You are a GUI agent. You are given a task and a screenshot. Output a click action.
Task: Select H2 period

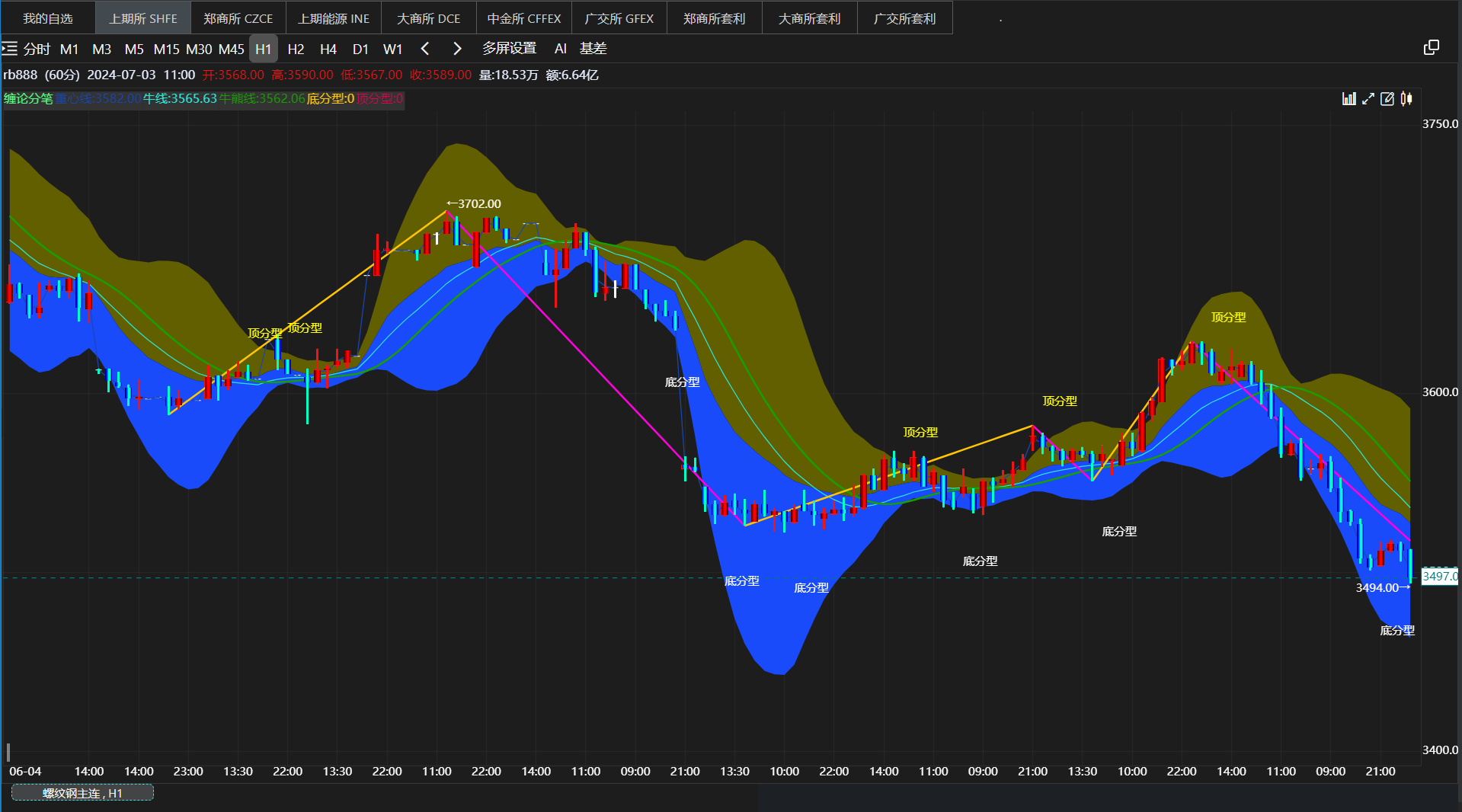(x=296, y=49)
